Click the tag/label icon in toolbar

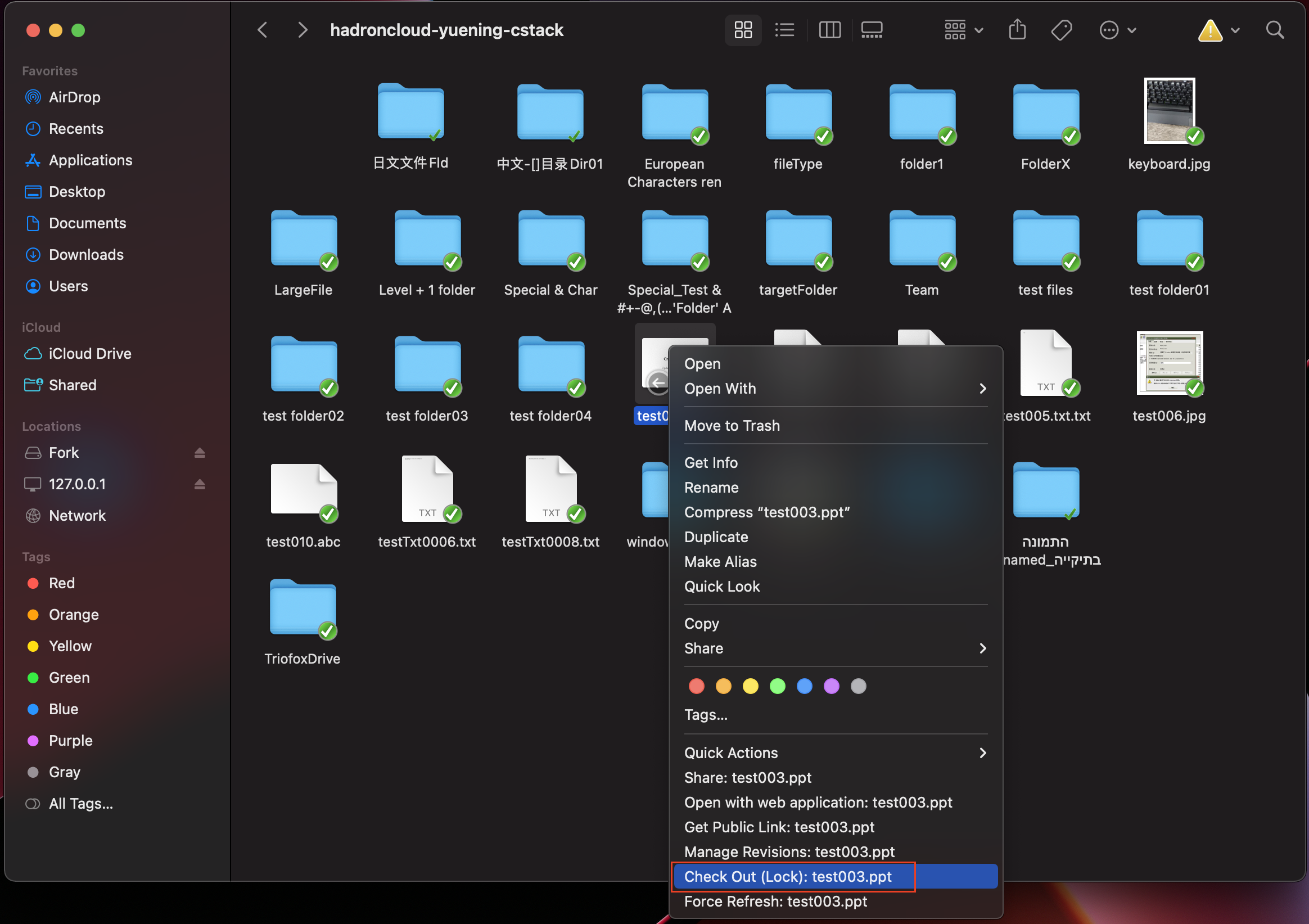tap(1063, 29)
